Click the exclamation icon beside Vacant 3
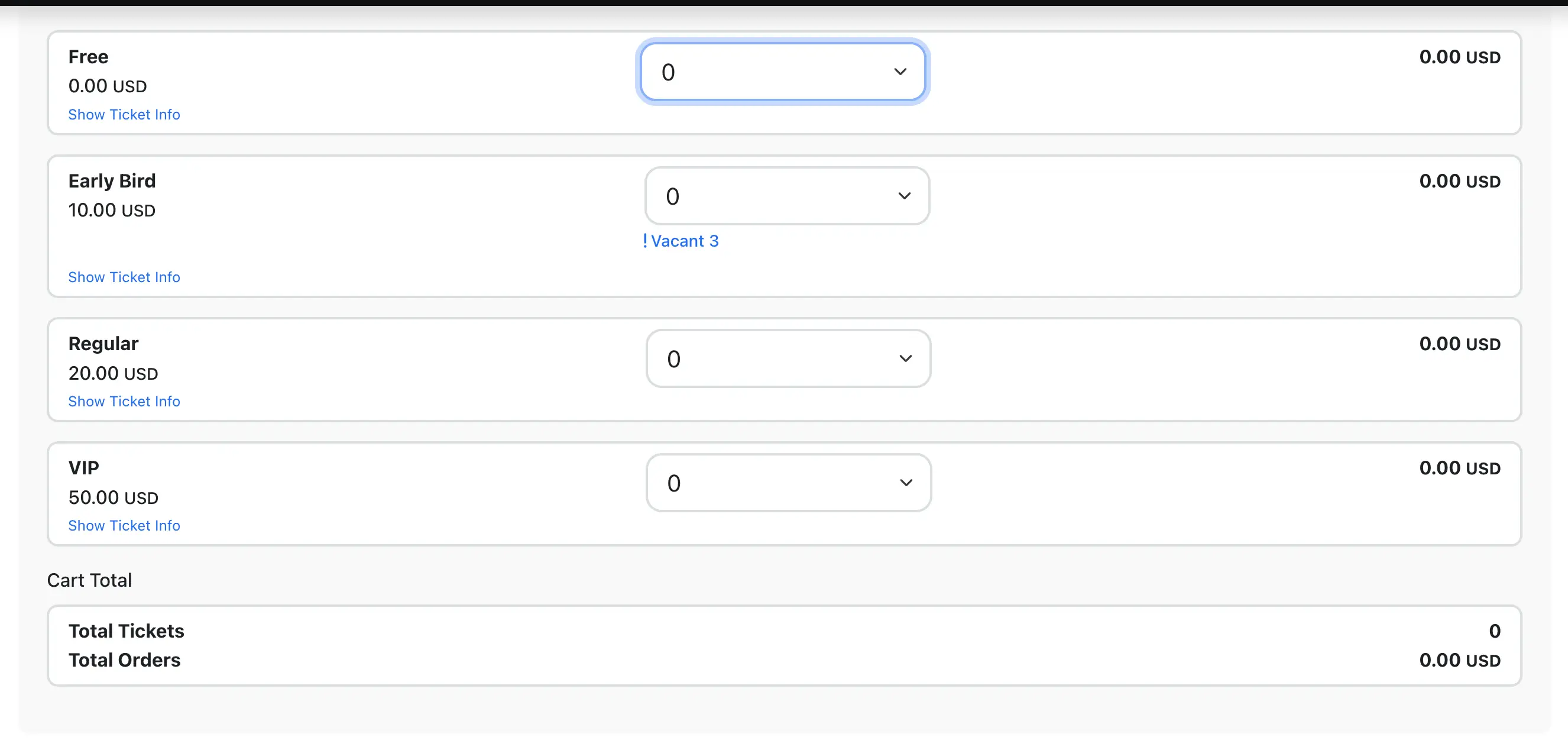Image resolution: width=1568 pixels, height=750 pixels. [645, 241]
